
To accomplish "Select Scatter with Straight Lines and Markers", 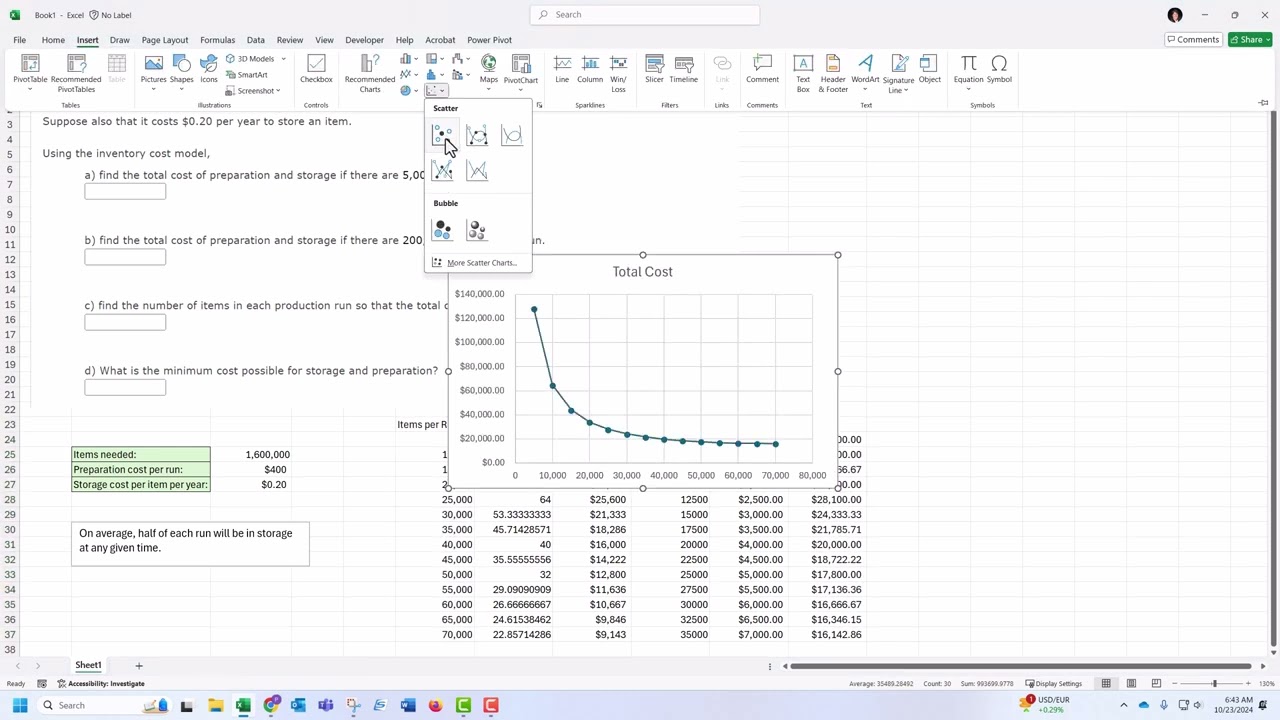I will (442, 171).
